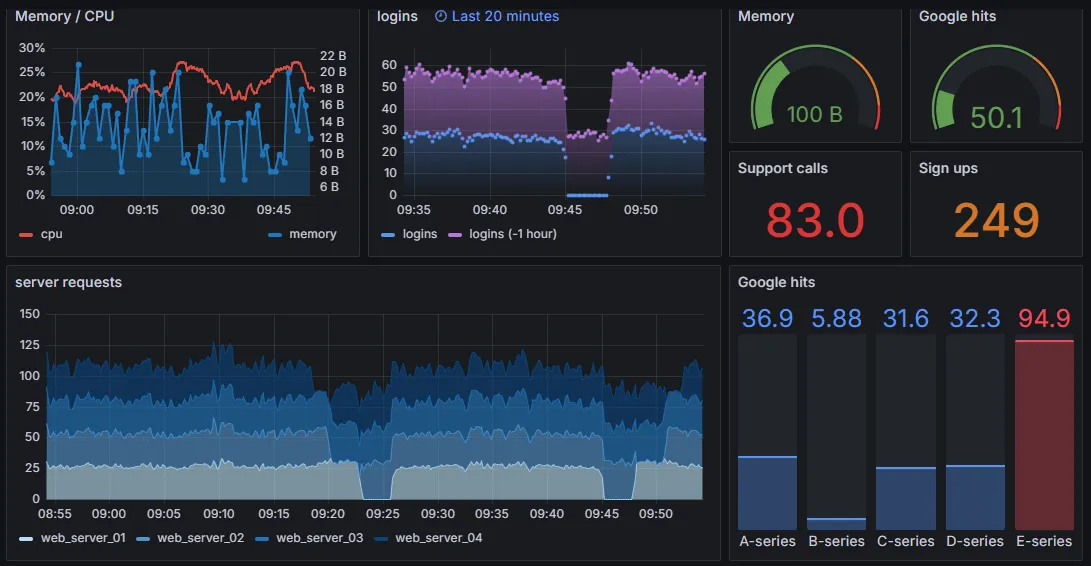The image size is (1091, 566).
Task: Select the small B-series bar
Action: (x=836, y=523)
